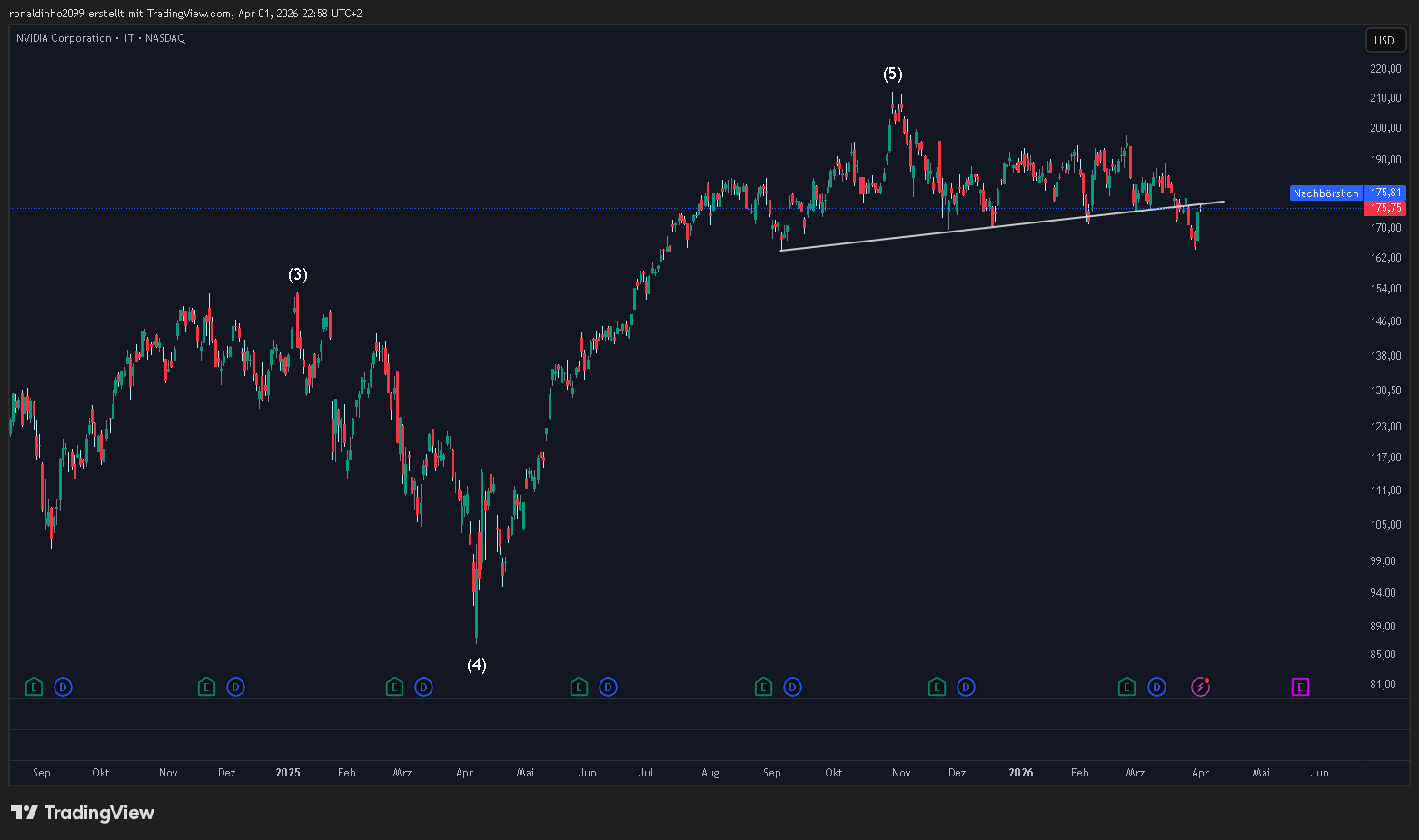
Task: Click the earnings E icon near September 2024
Action: (x=34, y=687)
